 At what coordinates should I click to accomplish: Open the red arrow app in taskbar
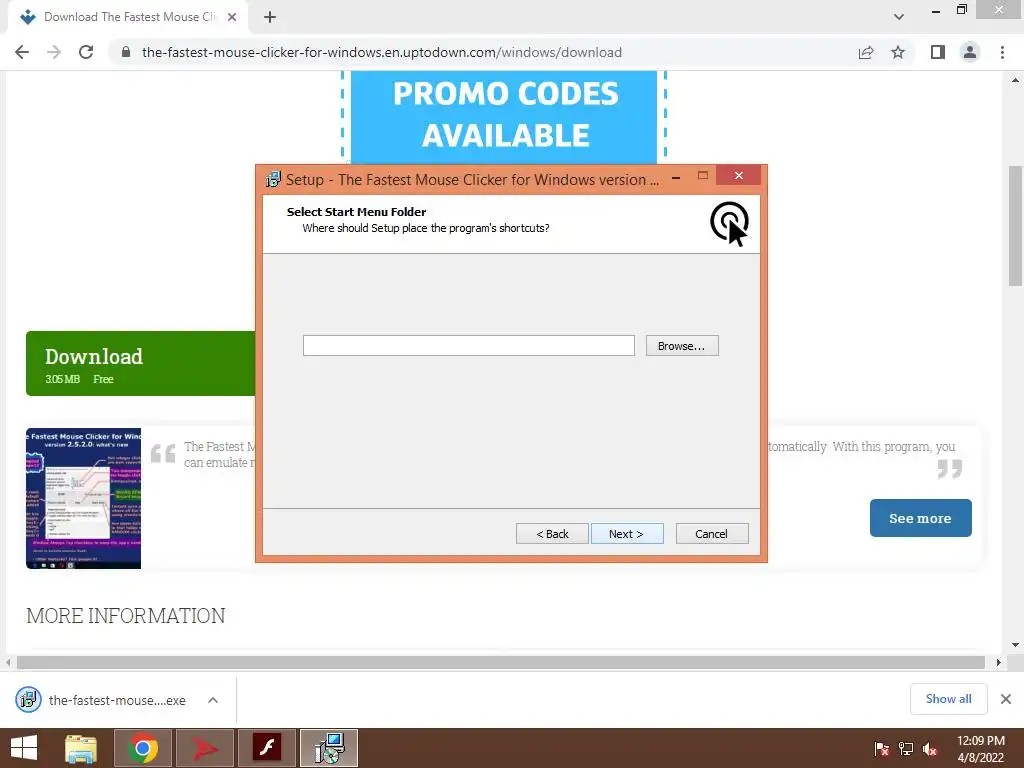click(204, 748)
